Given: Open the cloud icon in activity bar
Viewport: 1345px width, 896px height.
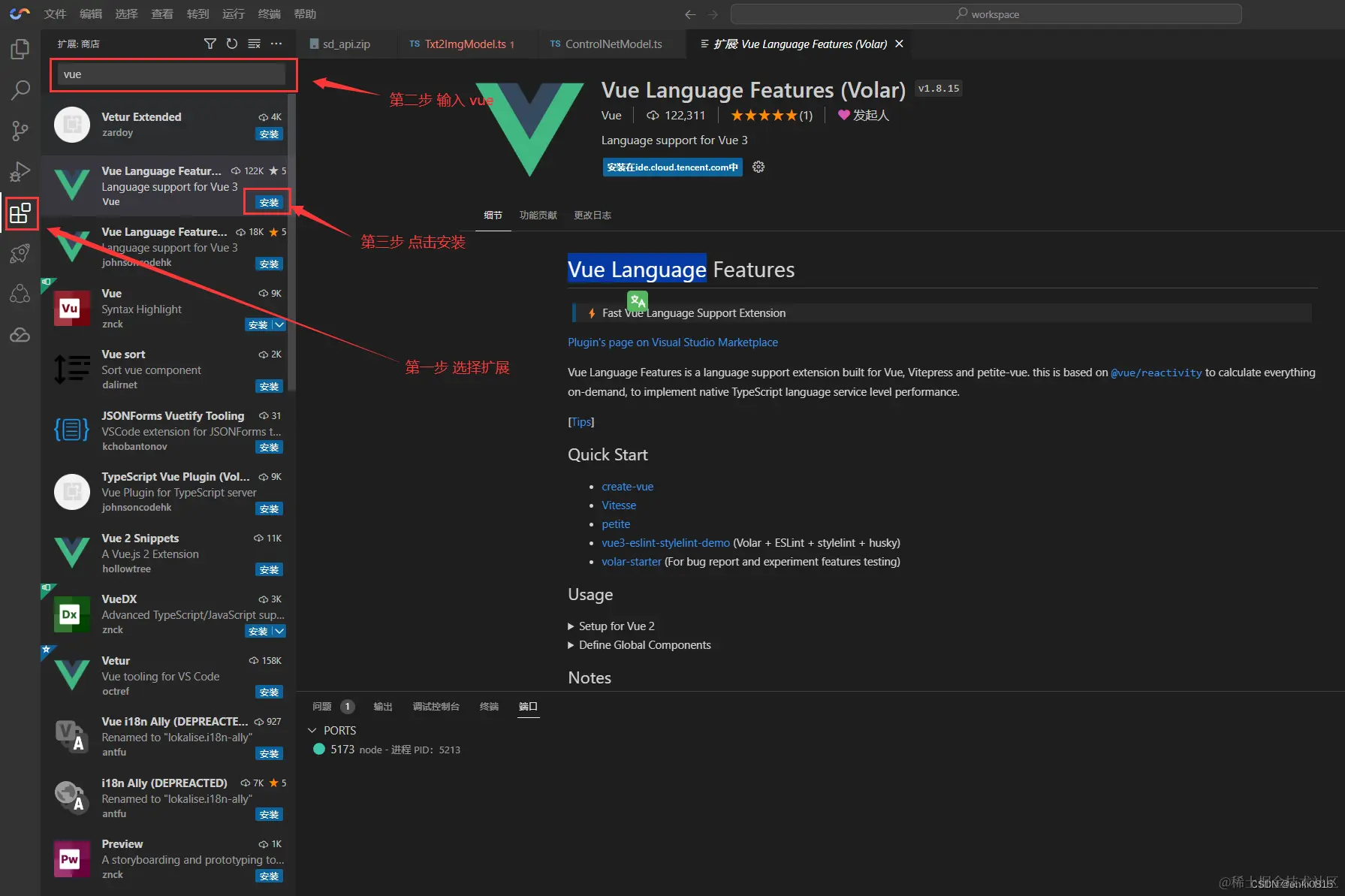Looking at the screenshot, I should [x=20, y=335].
